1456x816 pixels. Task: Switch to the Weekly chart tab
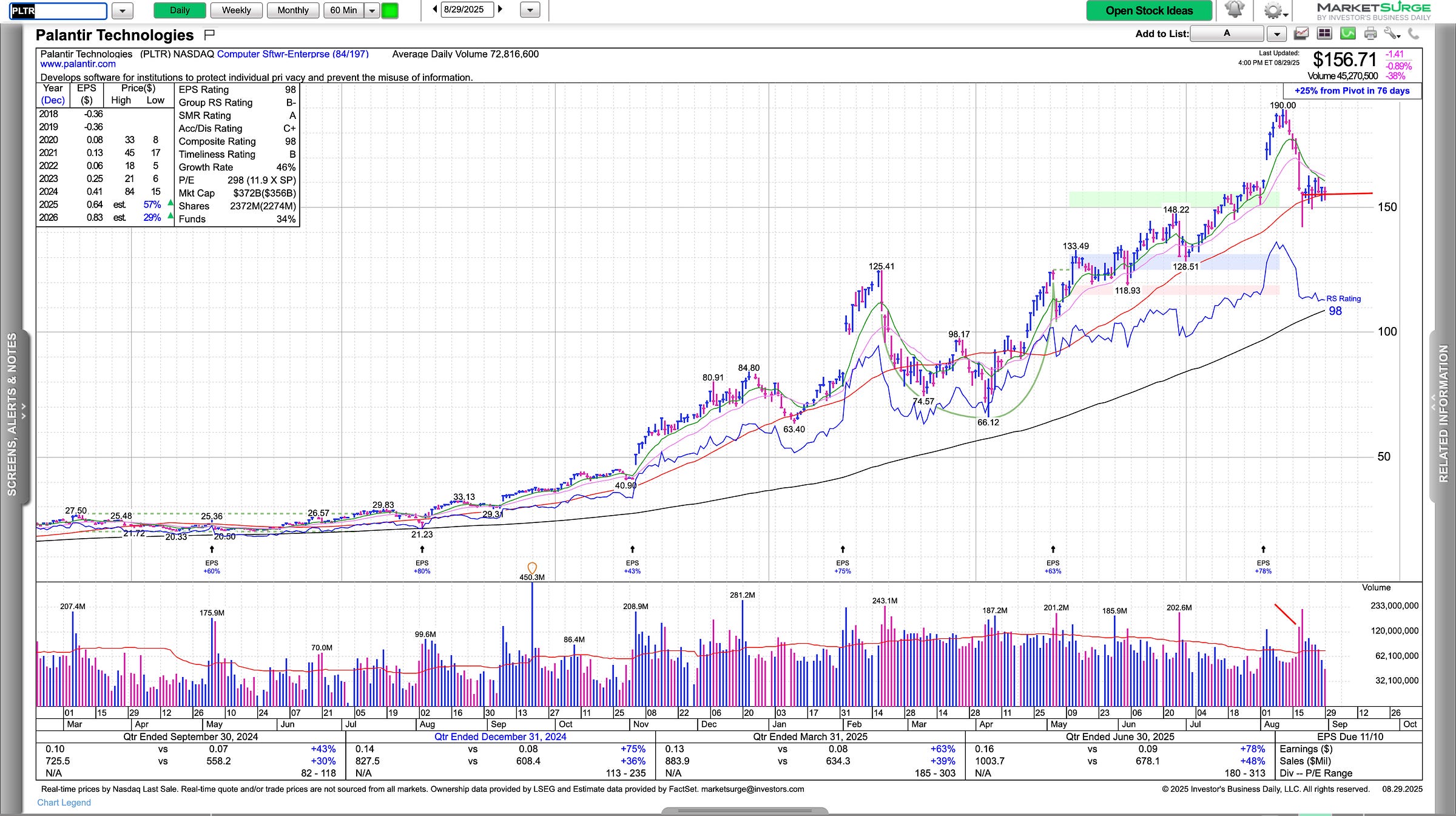point(236,10)
